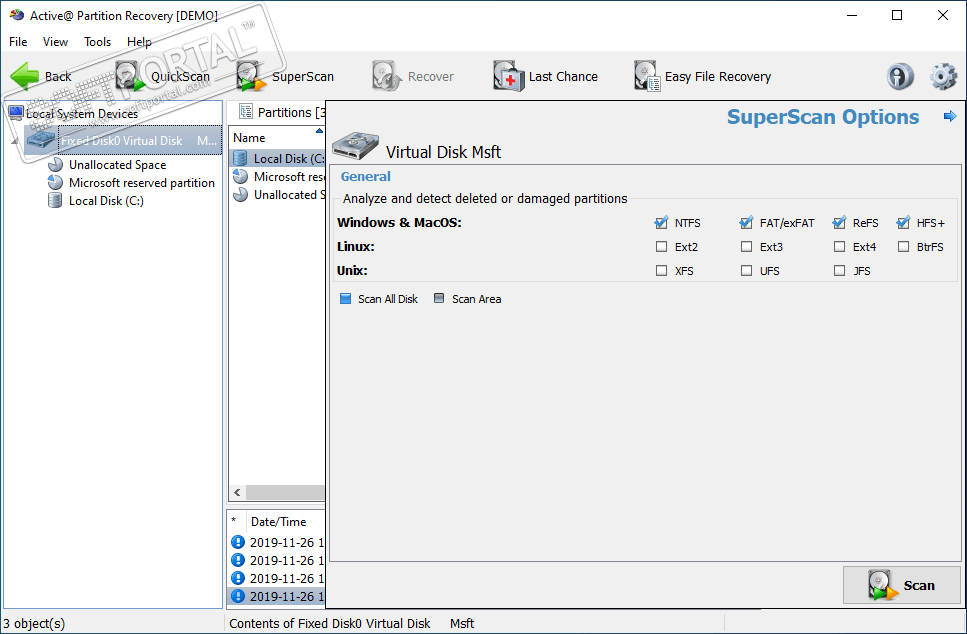Uncheck the ReFS checkbox
The height and width of the screenshot is (634, 967).
pos(839,223)
